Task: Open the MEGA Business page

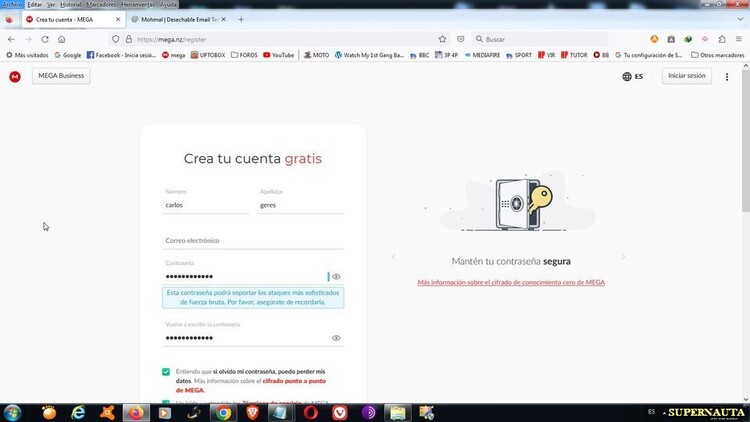Action: [61, 76]
